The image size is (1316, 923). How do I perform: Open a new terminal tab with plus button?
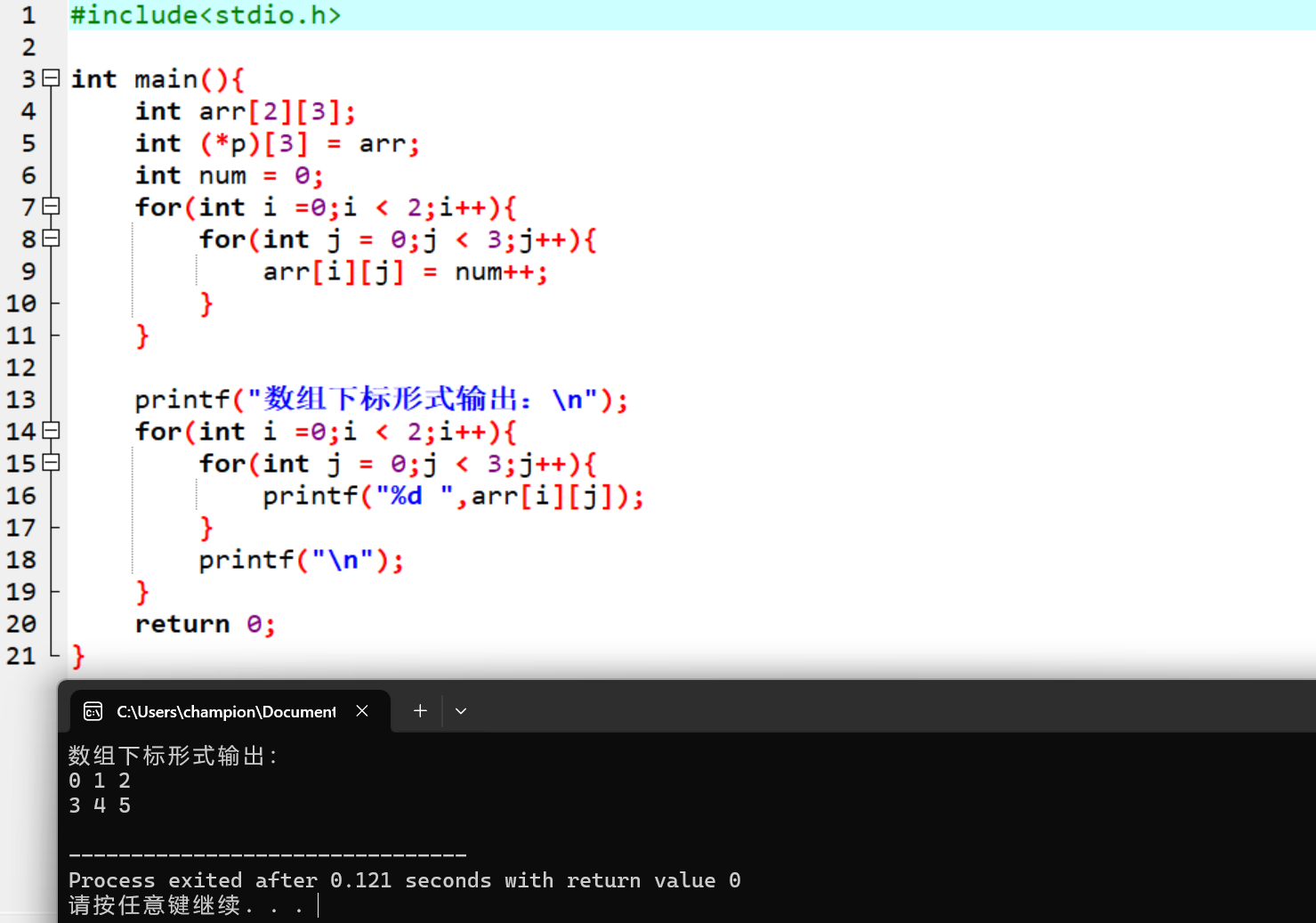point(420,711)
